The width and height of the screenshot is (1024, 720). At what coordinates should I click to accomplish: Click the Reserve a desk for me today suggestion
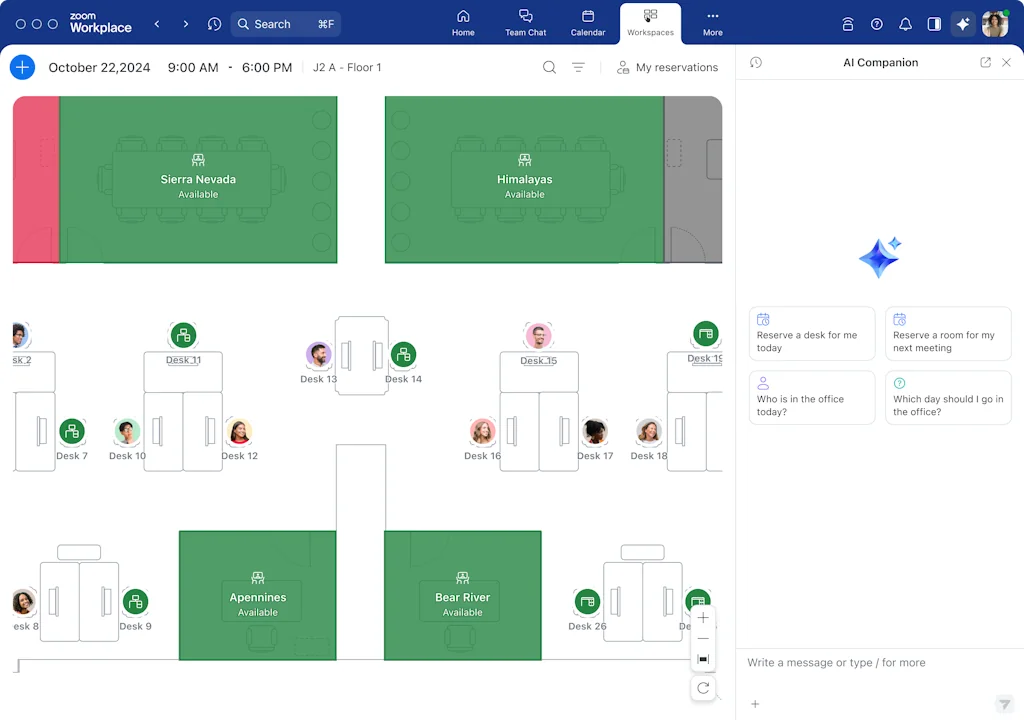pos(812,333)
